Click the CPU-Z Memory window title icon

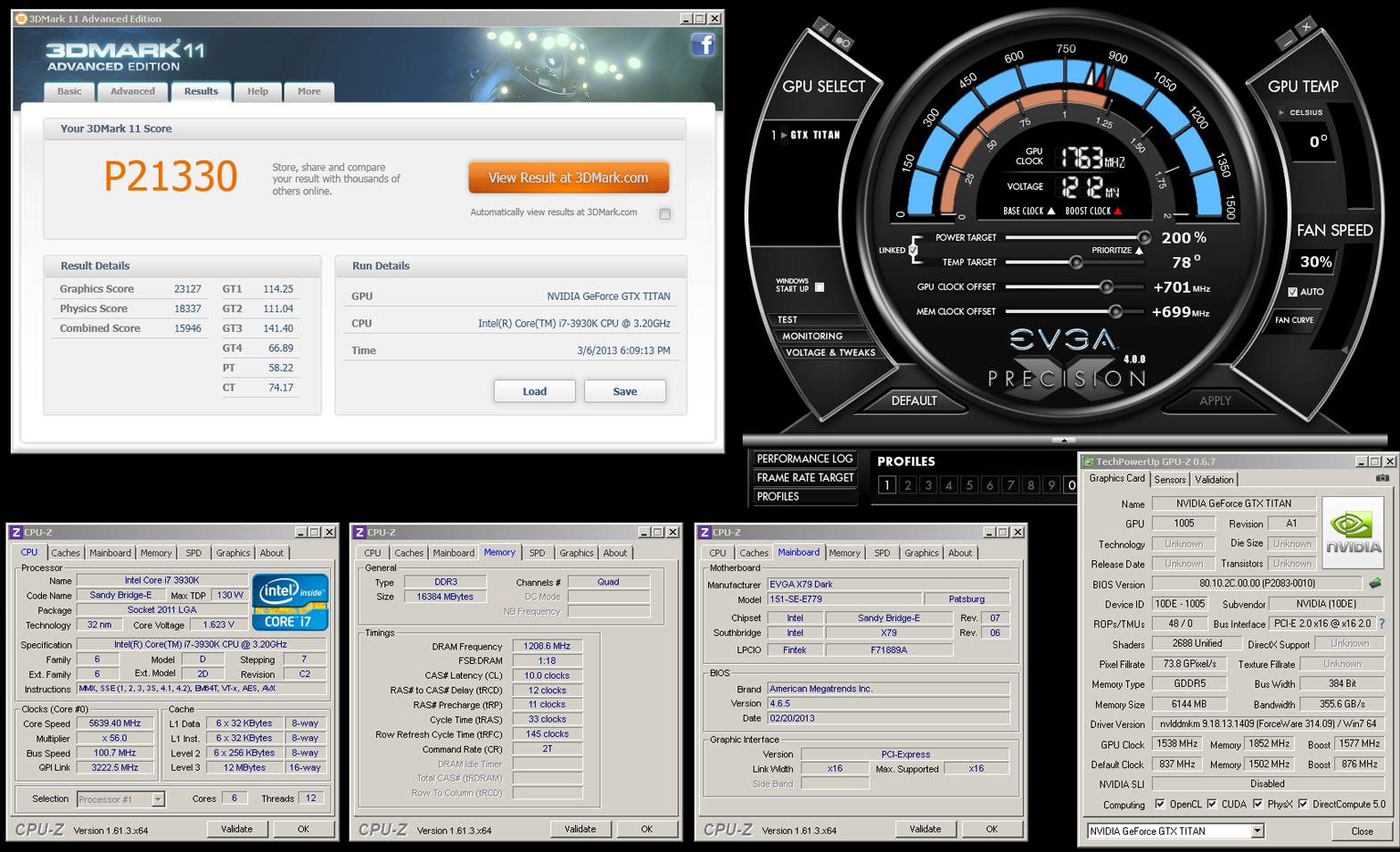point(360,533)
